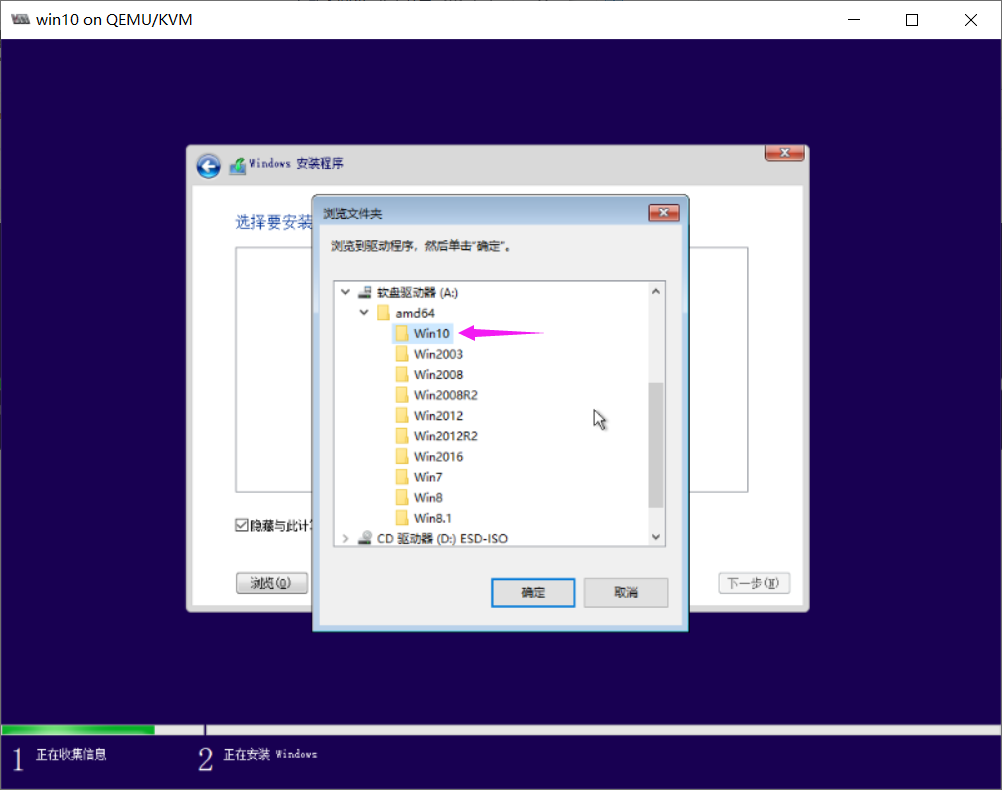Screen dimensions: 1002x790
Task: Select the Win2003 folder label
Action: point(438,353)
